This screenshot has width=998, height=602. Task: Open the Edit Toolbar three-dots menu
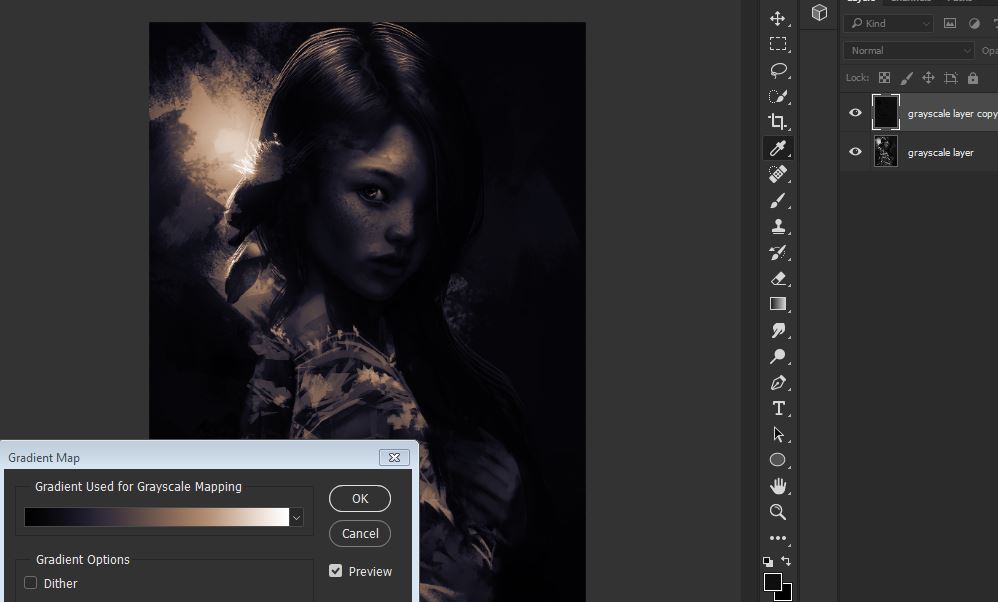pyautogui.click(x=777, y=538)
